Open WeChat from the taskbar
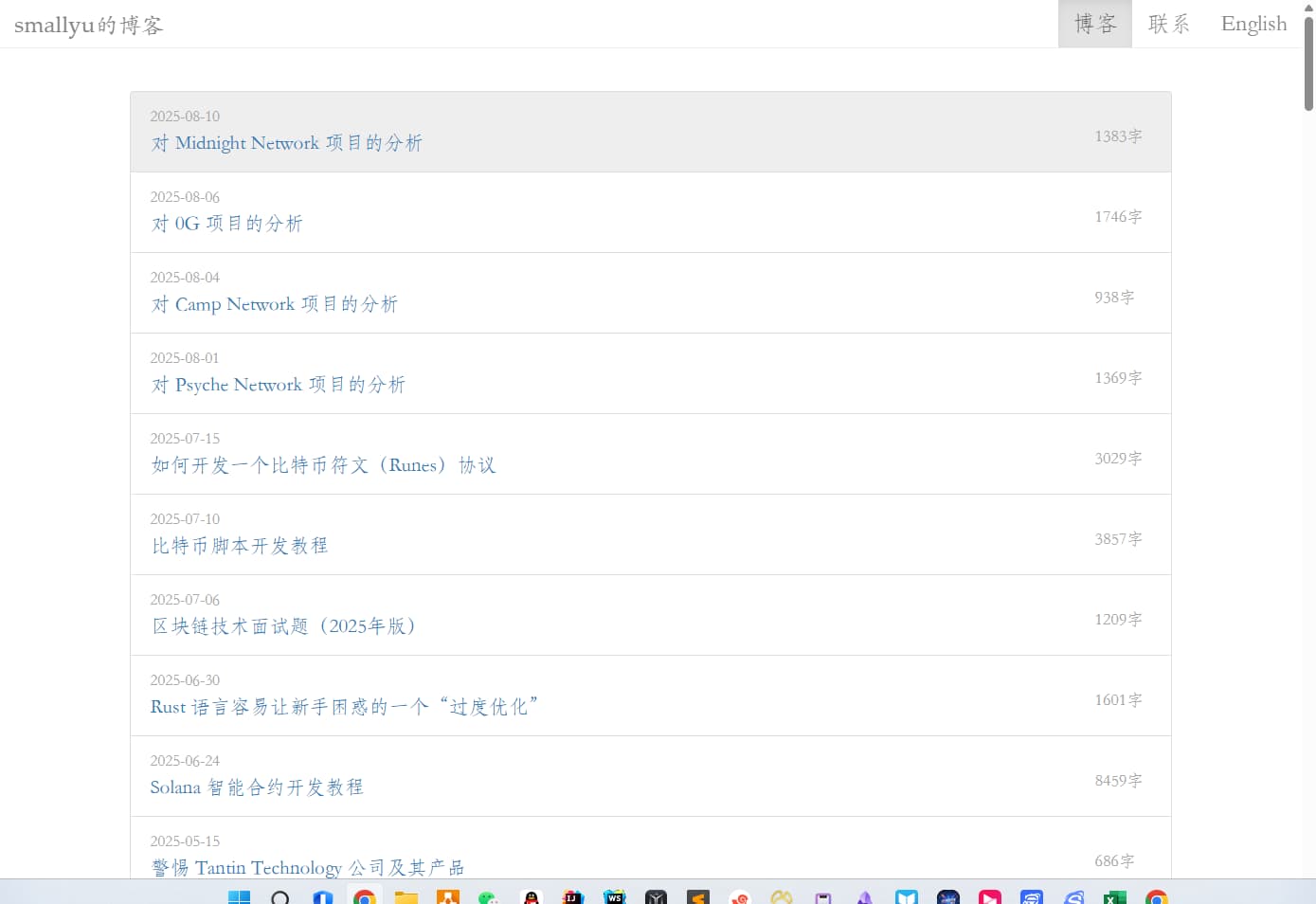Image resolution: width=1316 pixels, height=904 pixels. click(489, 896)
